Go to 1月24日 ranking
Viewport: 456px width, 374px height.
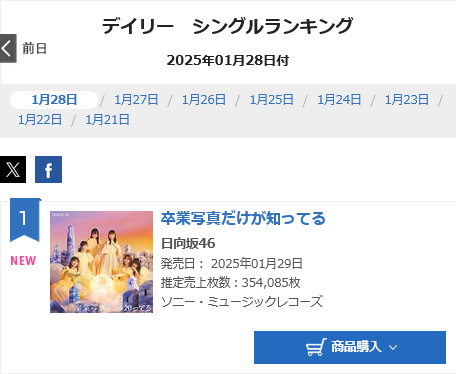pyautogui.click(x=339, y=100)
